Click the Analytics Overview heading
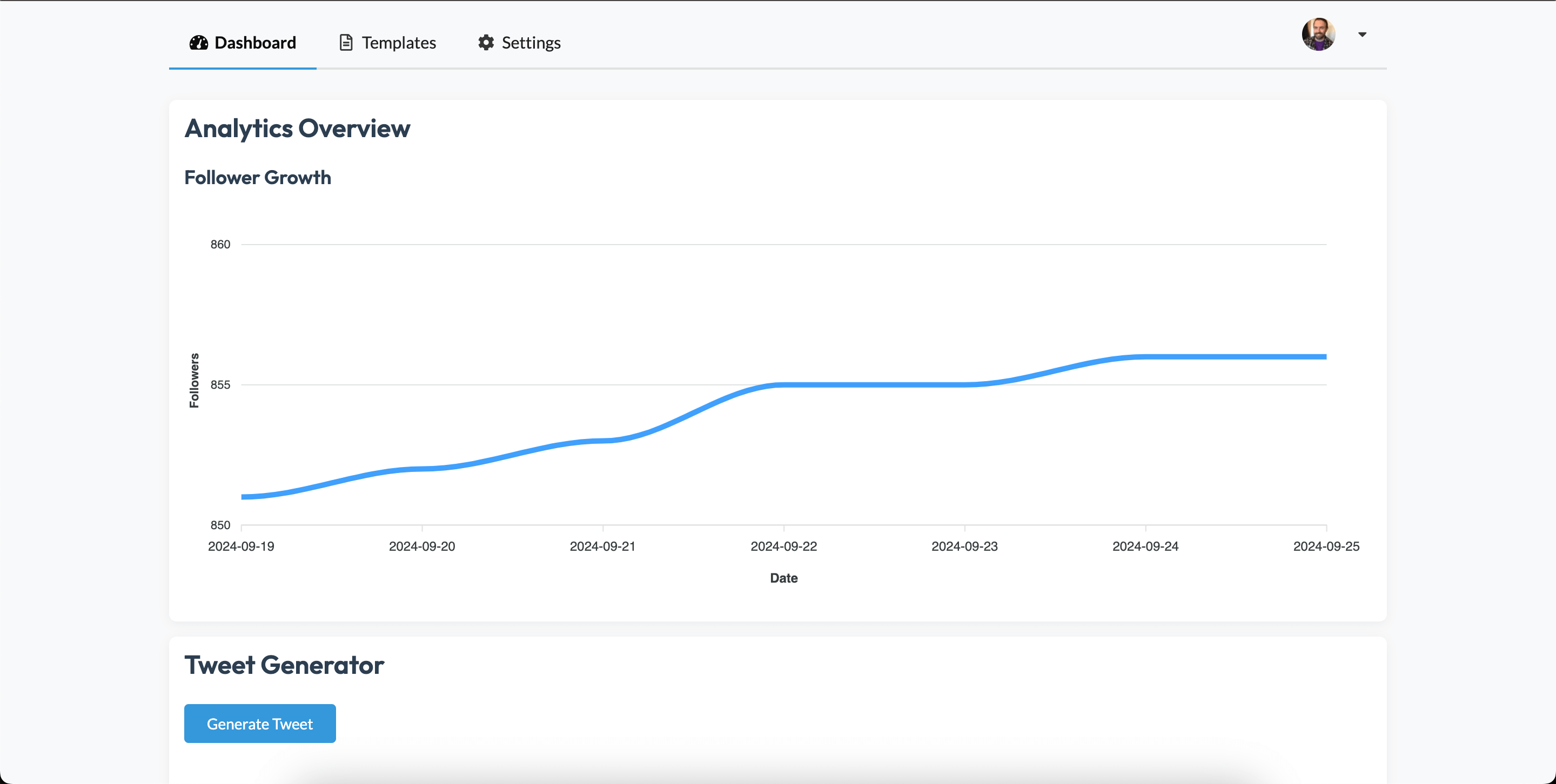 tap(297, 129)
